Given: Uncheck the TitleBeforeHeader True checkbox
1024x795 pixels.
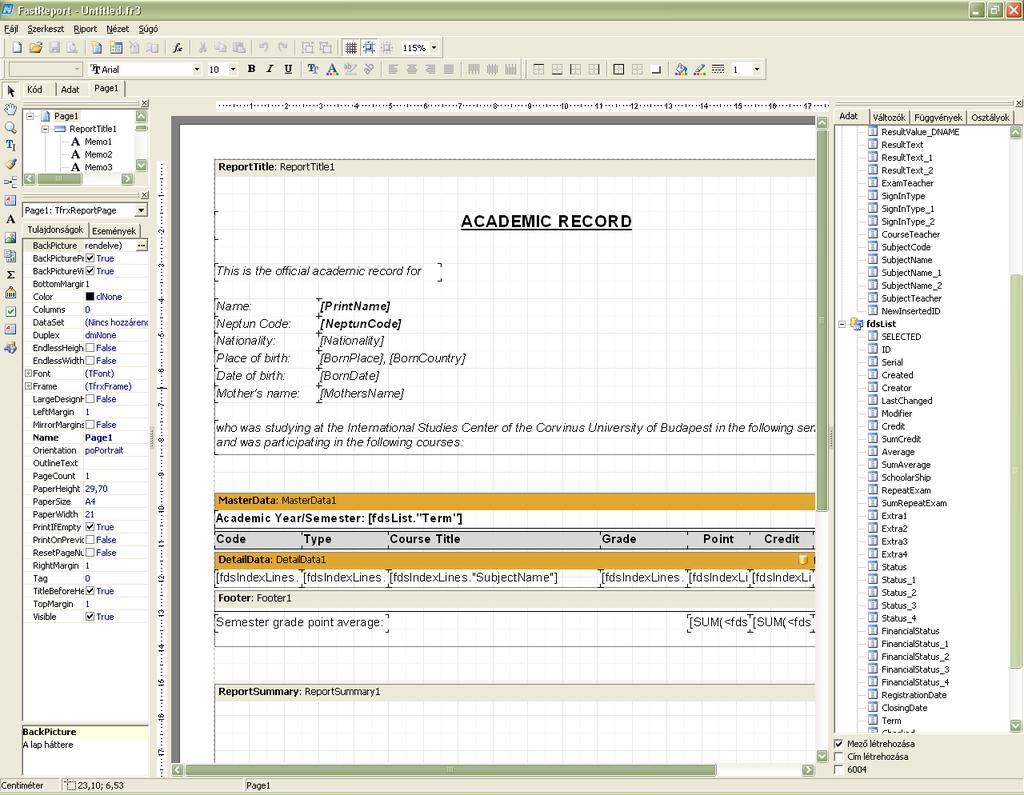Looking at the screenshot, I should [90, 591].
